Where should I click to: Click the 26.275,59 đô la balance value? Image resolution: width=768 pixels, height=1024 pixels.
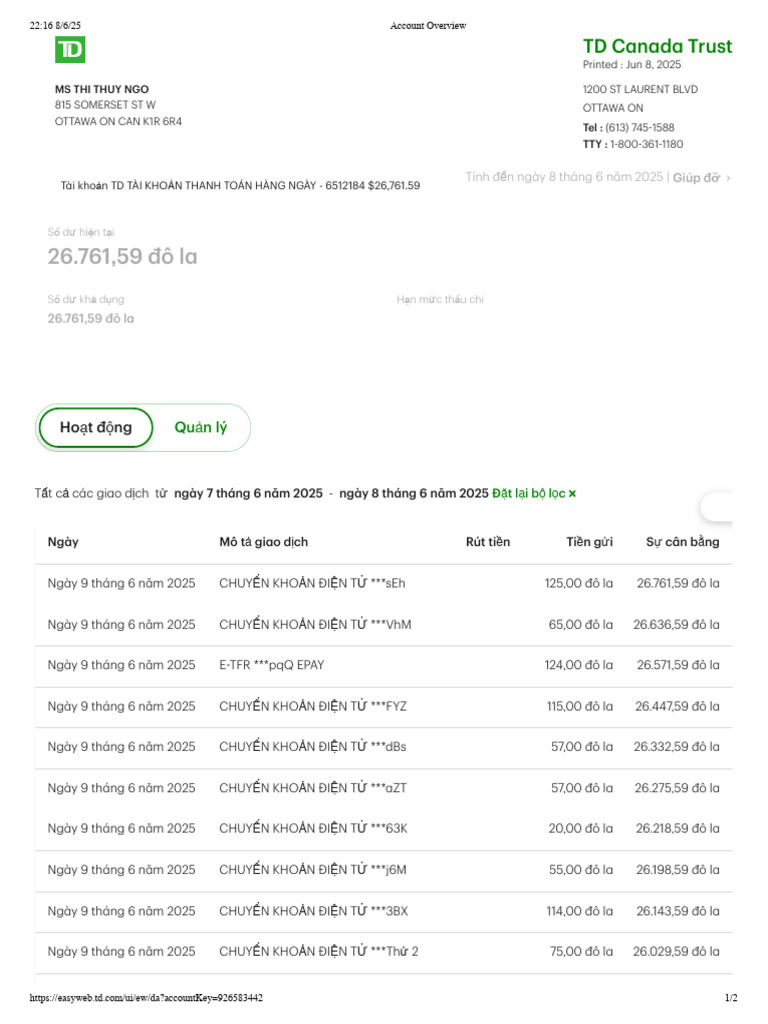pos(677,788)
